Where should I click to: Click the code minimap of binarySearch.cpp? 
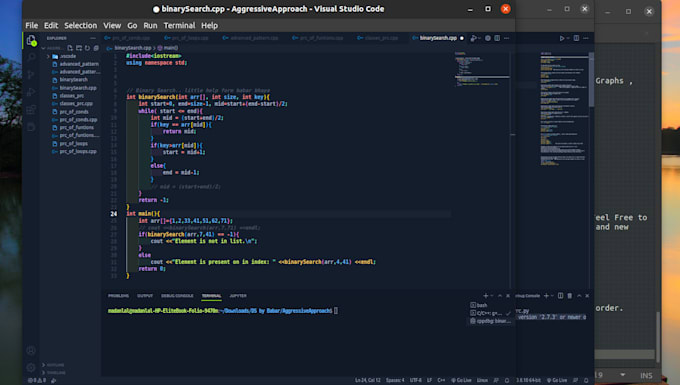(482, 69)
